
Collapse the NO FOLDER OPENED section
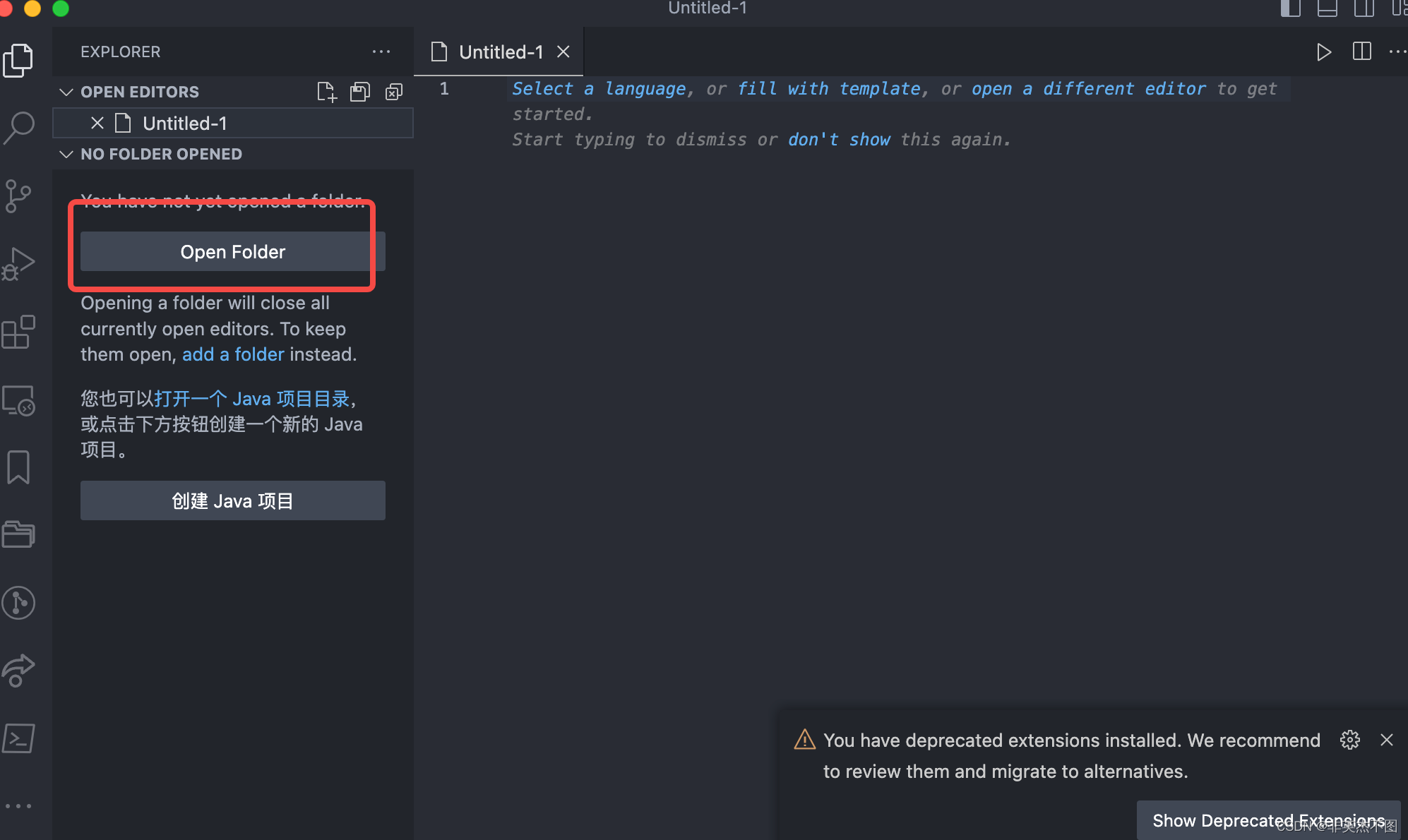(x=67, y=154)
